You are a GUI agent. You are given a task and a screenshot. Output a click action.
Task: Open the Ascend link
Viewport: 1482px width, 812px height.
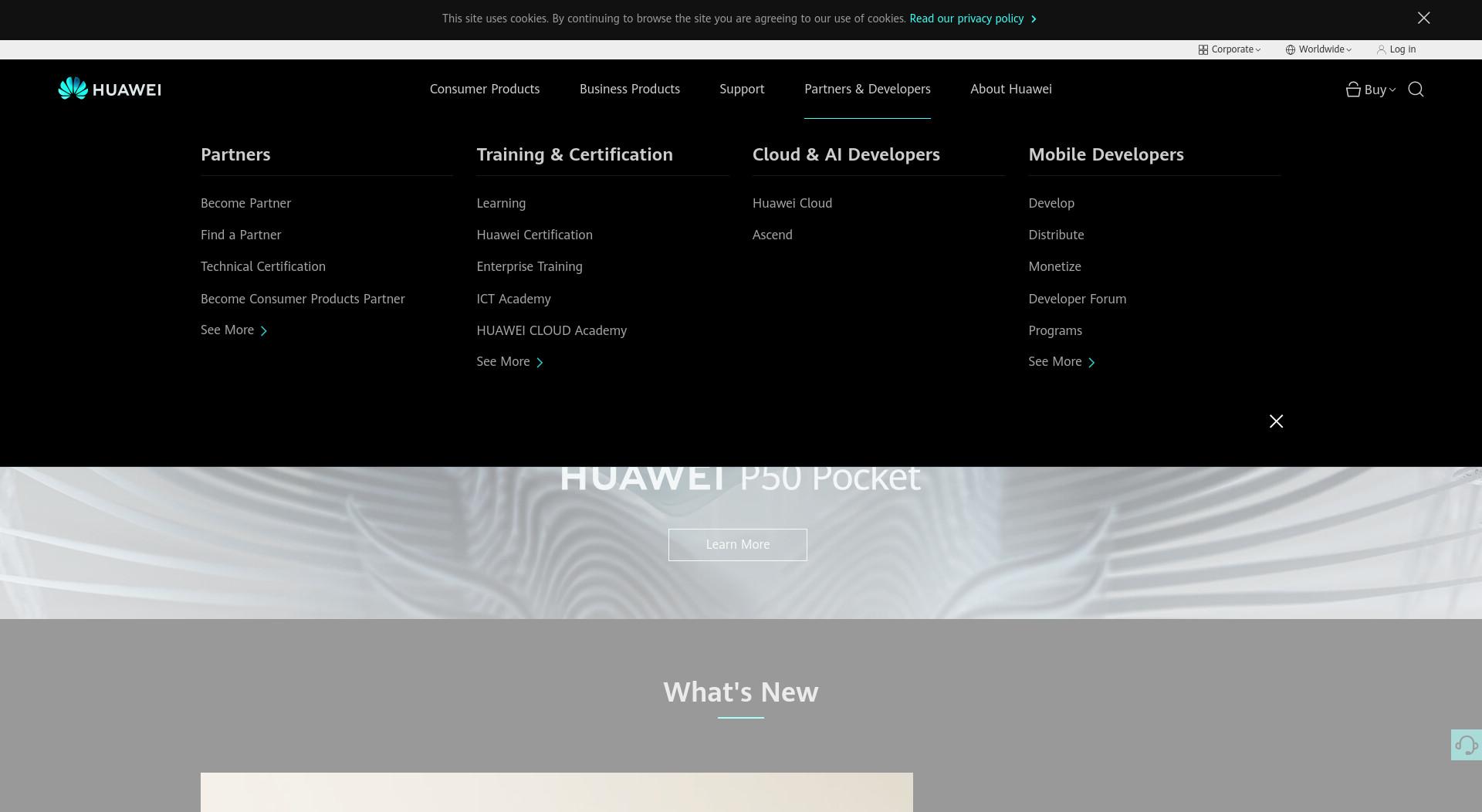click(772, 235)
